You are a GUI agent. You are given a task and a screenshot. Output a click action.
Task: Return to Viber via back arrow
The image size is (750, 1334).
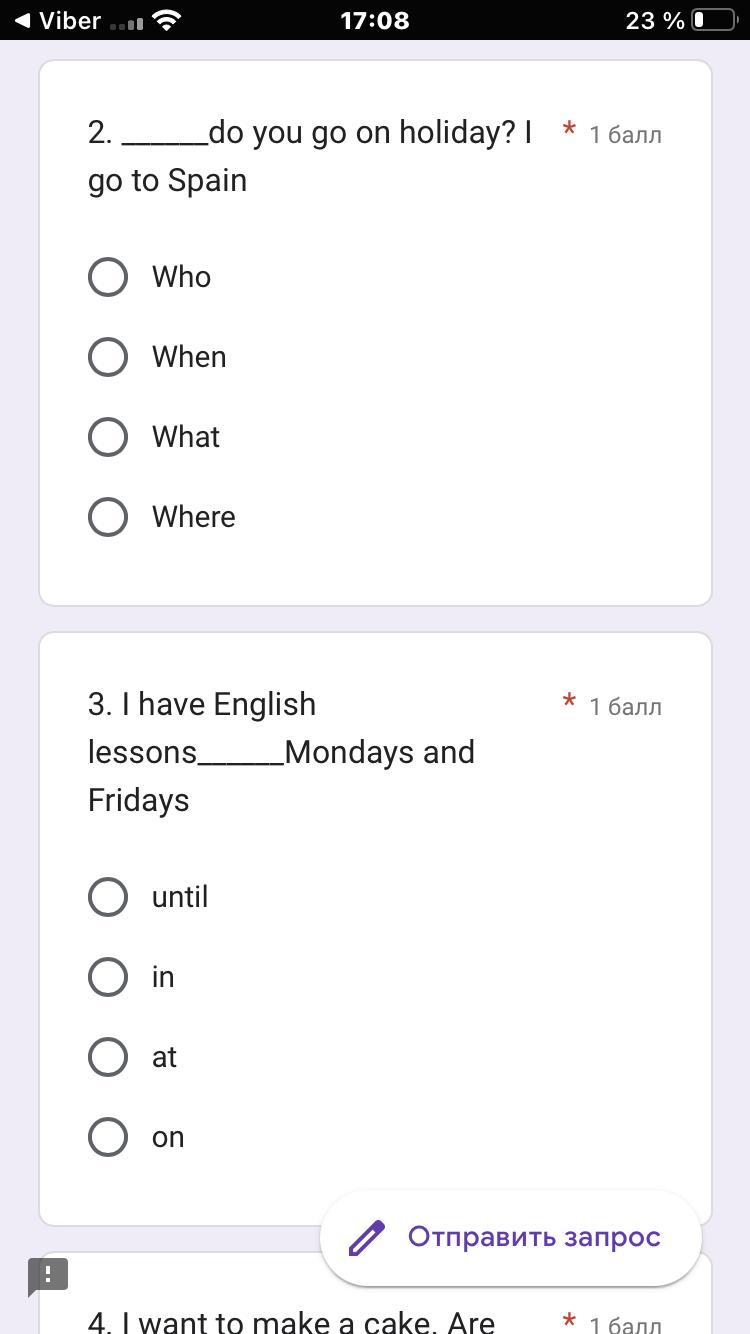coord(20,20)
